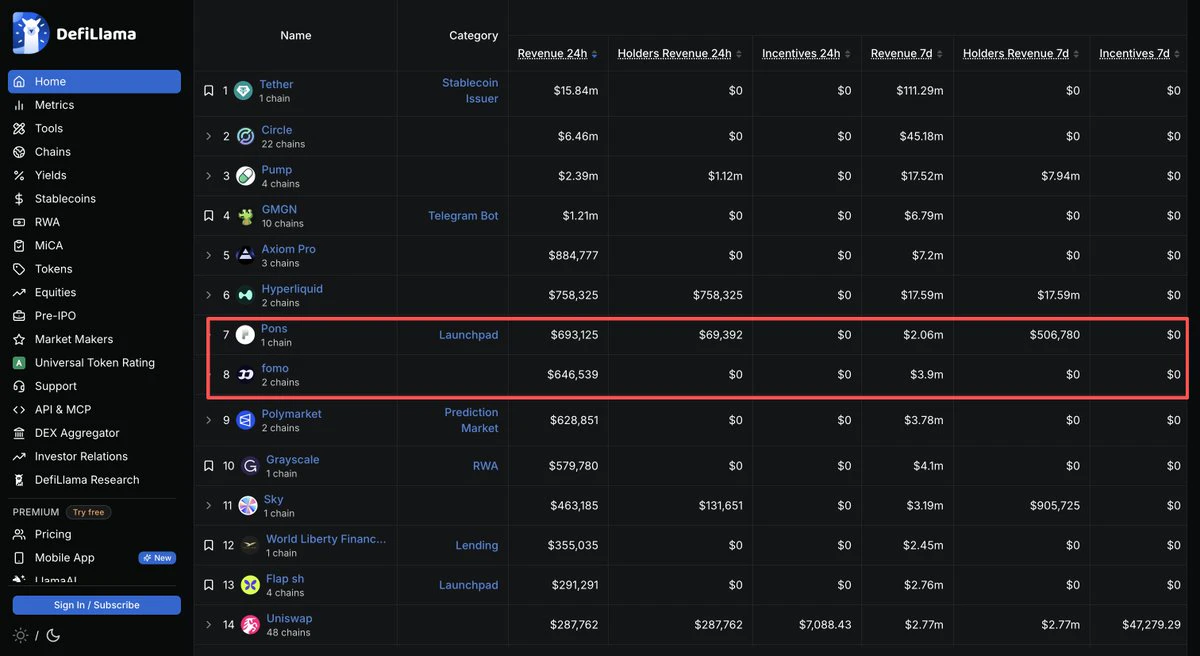The width and height of the screenshot is (1200, 656).
Task: Open the Prediction Market category link
Action: tap(471, 420)
